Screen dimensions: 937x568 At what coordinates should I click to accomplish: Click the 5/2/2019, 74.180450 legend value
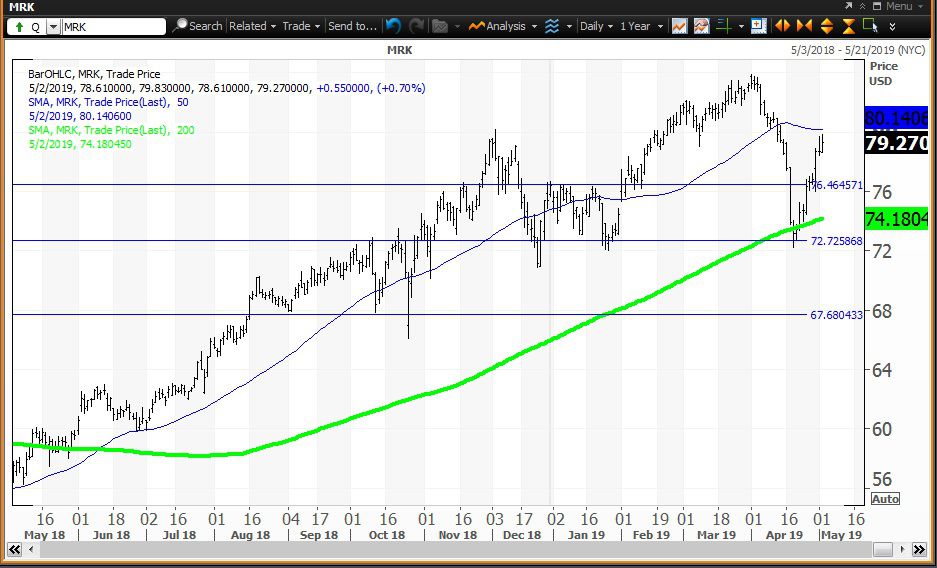pos(79,144)
